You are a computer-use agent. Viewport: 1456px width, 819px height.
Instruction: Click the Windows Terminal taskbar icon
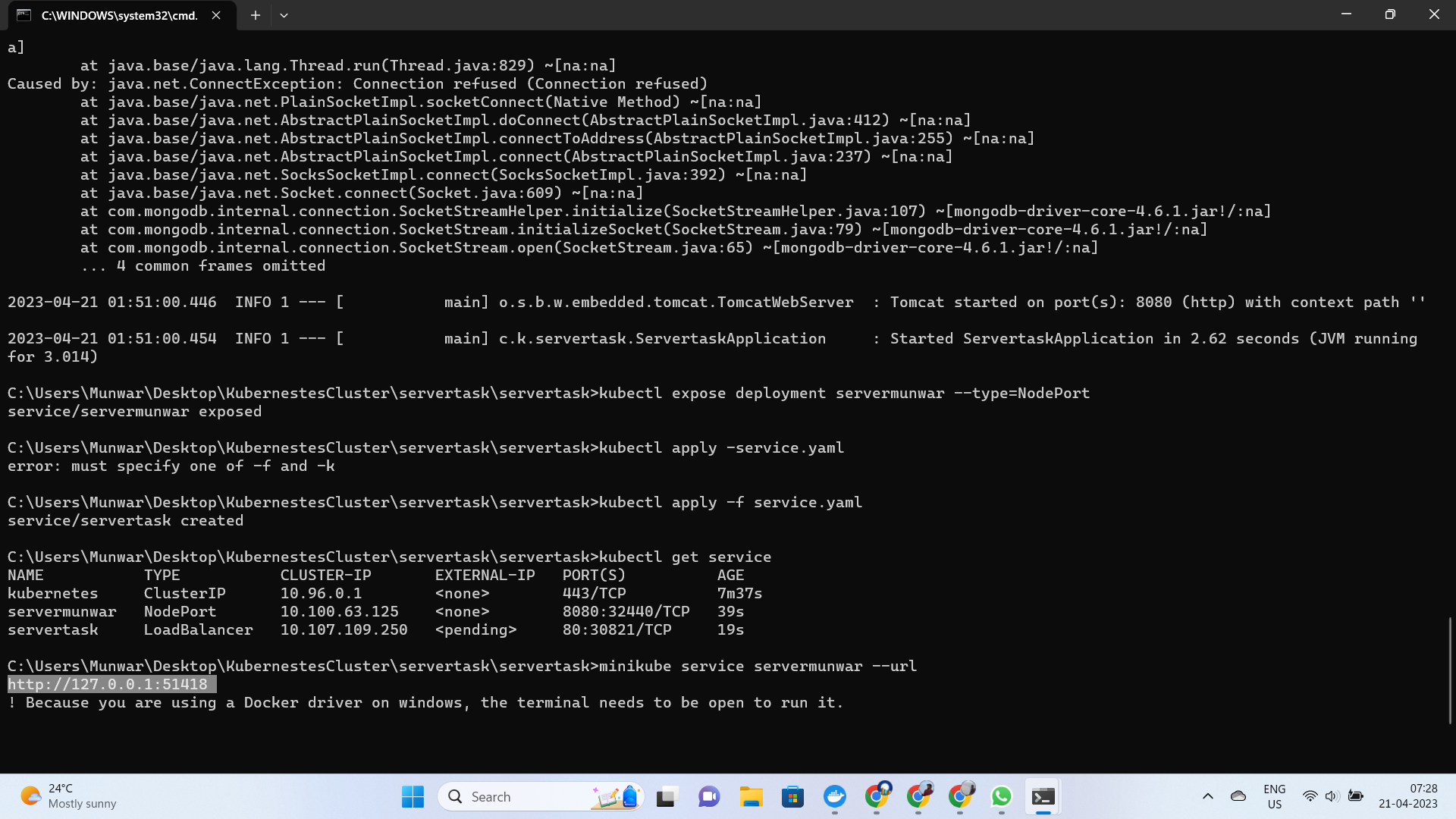[1043, 796]
